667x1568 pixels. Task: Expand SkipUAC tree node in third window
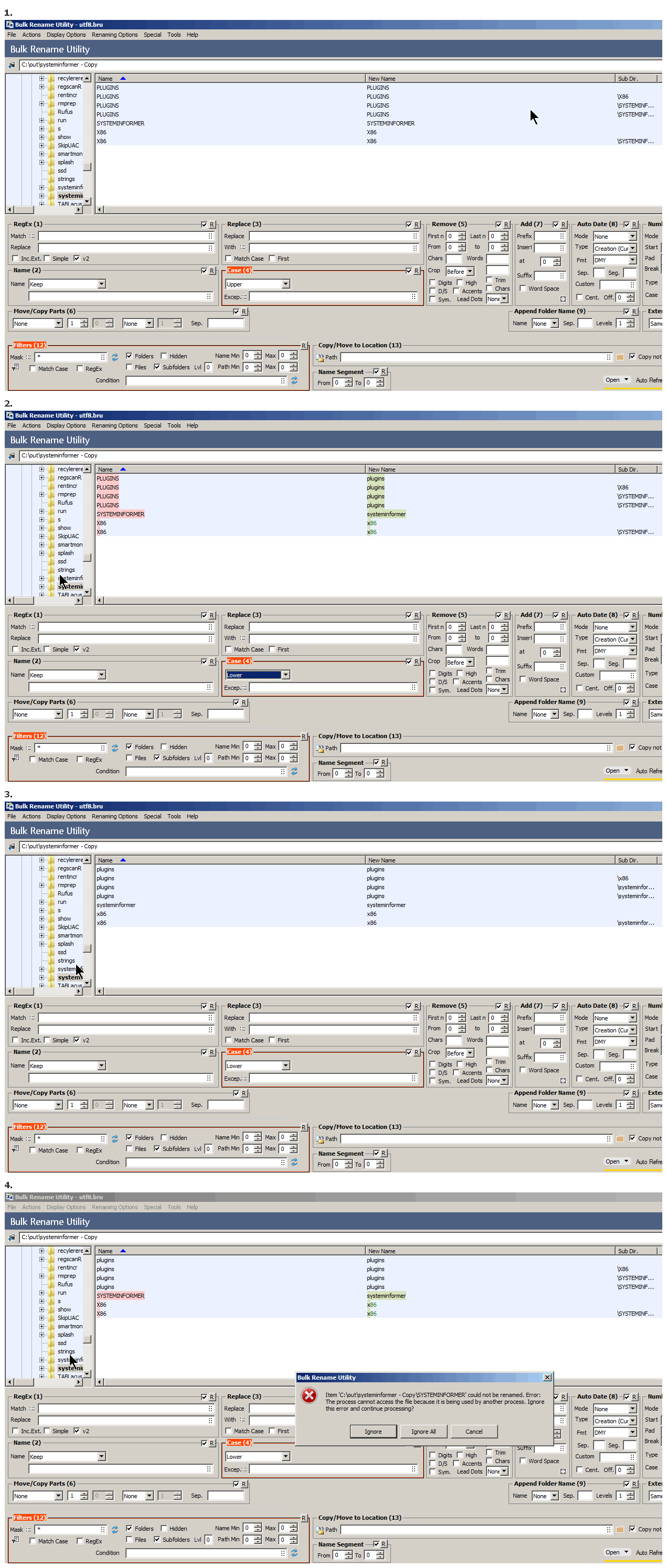(x=41, y=927)
